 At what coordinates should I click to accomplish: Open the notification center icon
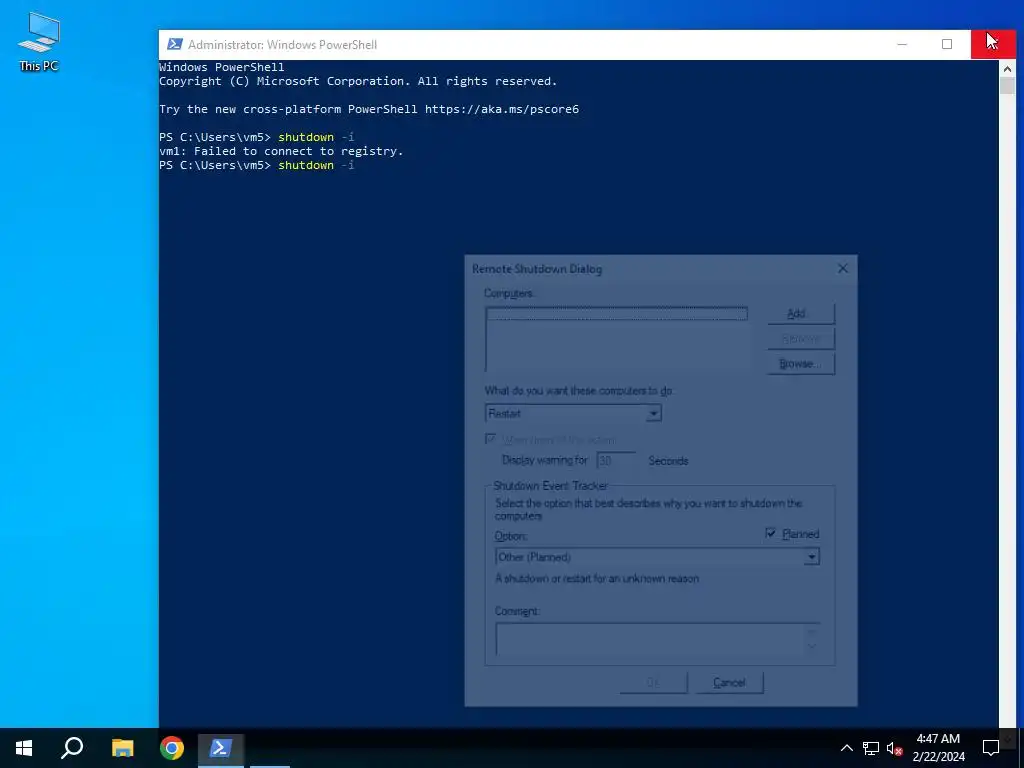tap(991, 748)
